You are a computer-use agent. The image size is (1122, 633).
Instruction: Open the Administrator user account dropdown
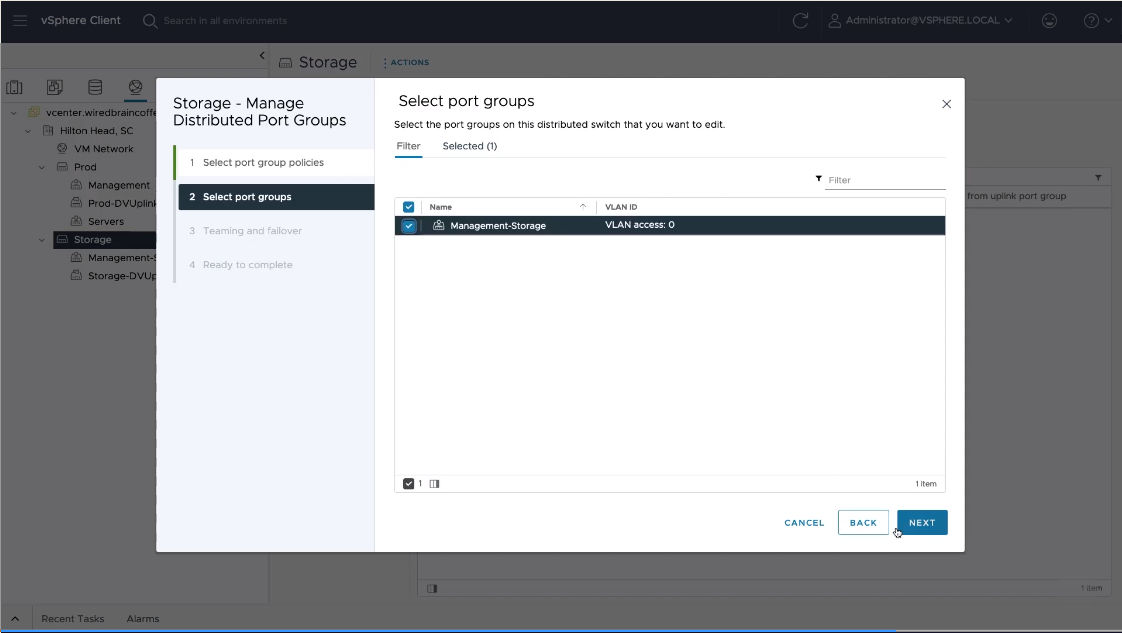(x=920, y=21)
